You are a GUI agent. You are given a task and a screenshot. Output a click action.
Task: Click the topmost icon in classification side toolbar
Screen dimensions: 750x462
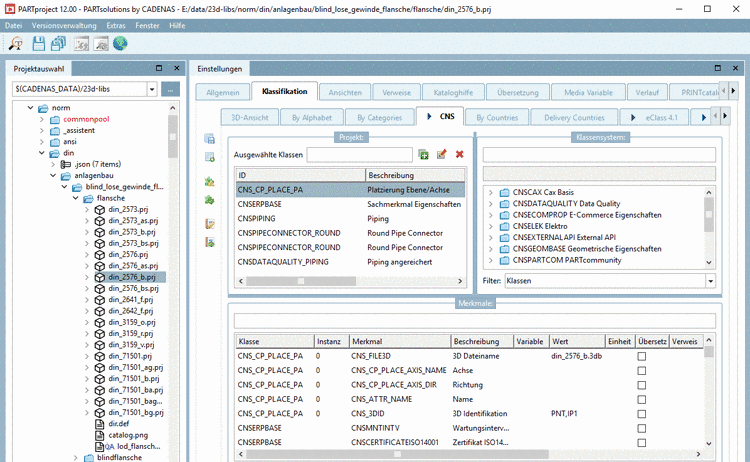pyautogui.click(x=210, y=139)
